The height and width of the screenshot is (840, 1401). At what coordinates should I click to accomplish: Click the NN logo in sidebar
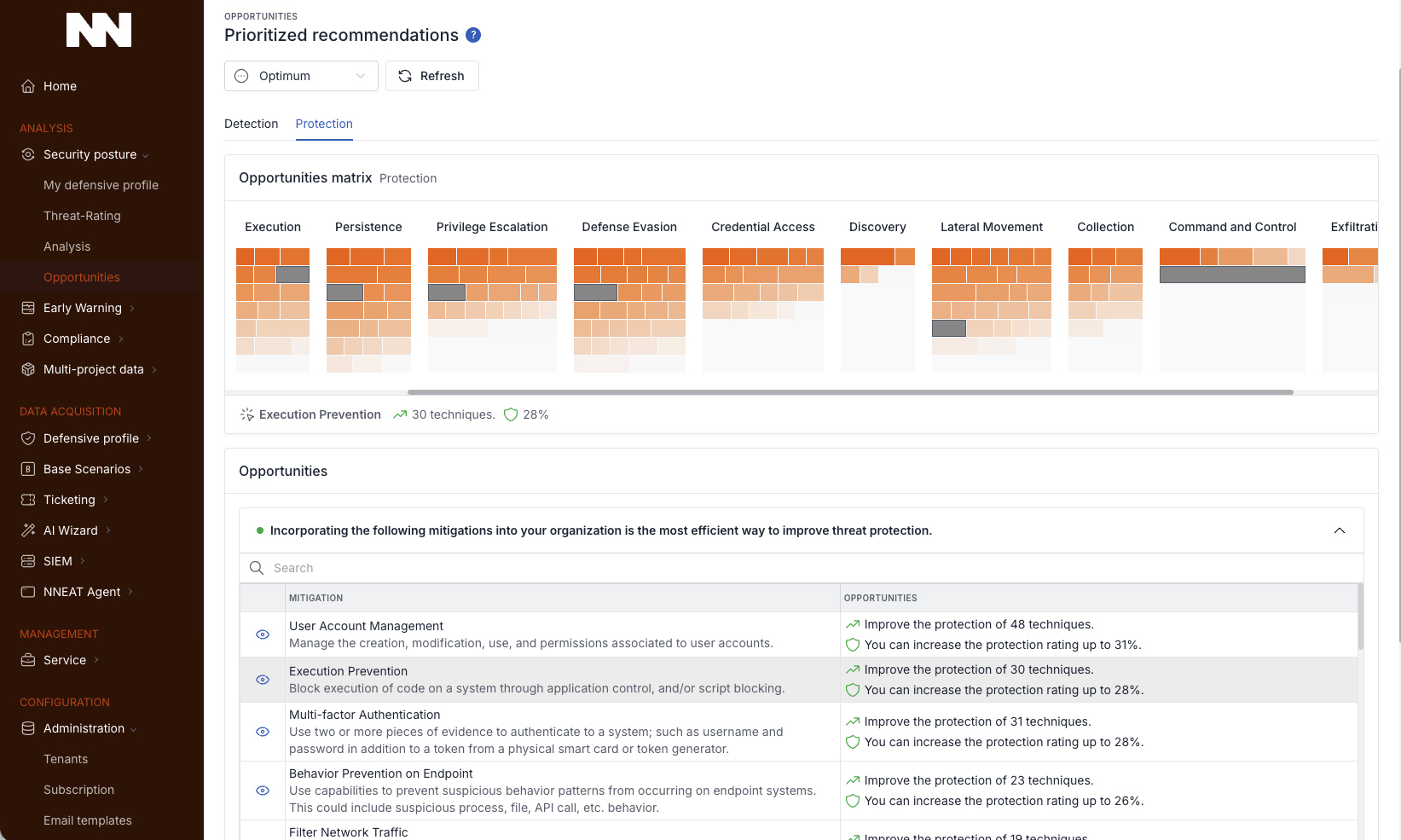[99, 30]
